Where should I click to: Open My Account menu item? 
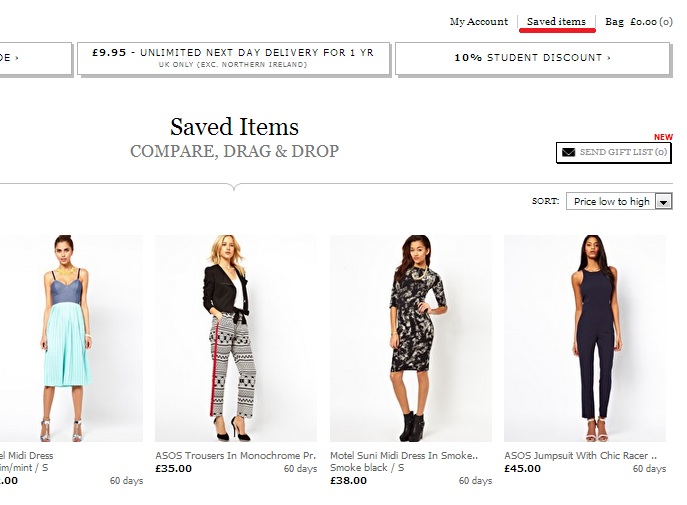(479, 21)
